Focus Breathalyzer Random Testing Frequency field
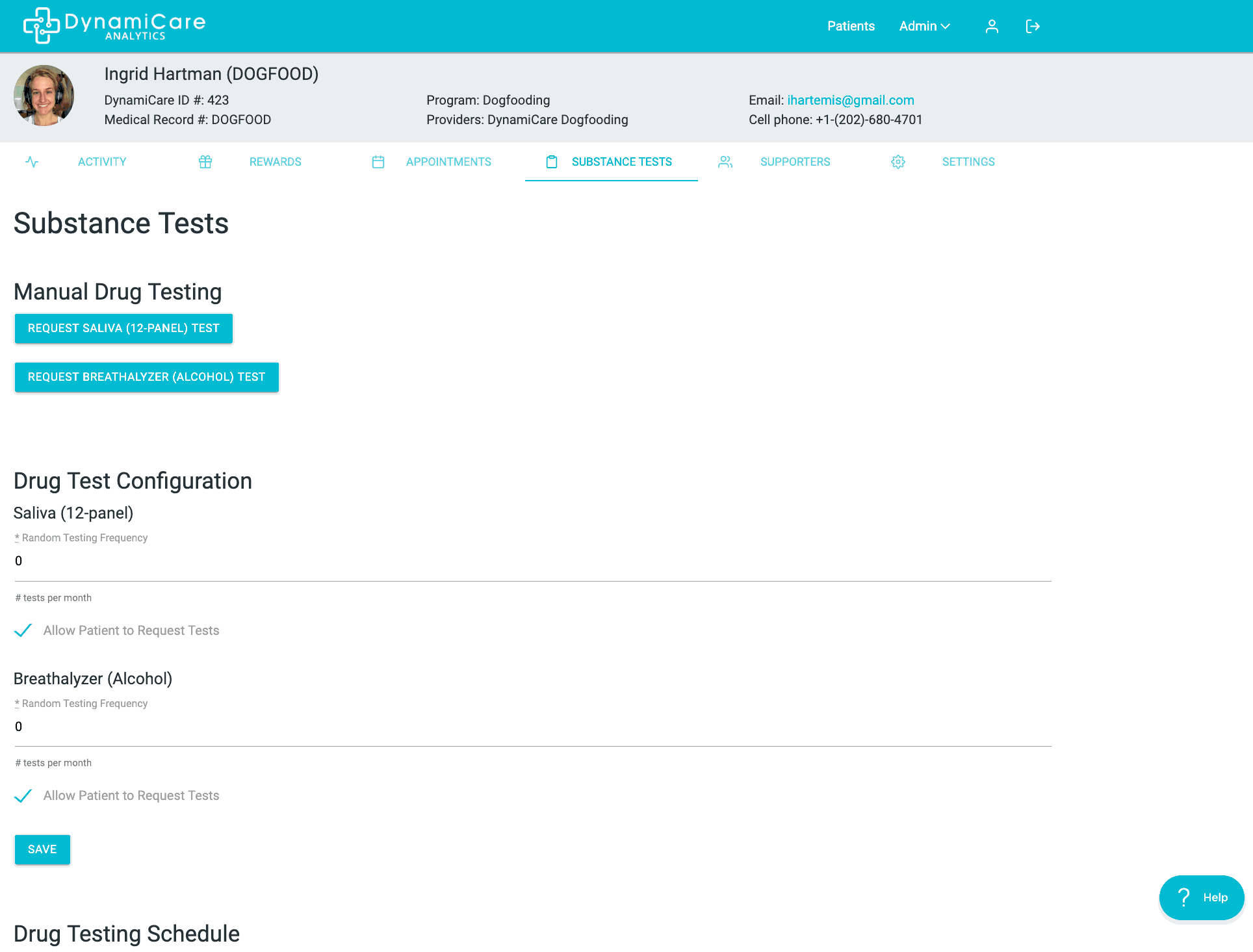 [533, 727]
